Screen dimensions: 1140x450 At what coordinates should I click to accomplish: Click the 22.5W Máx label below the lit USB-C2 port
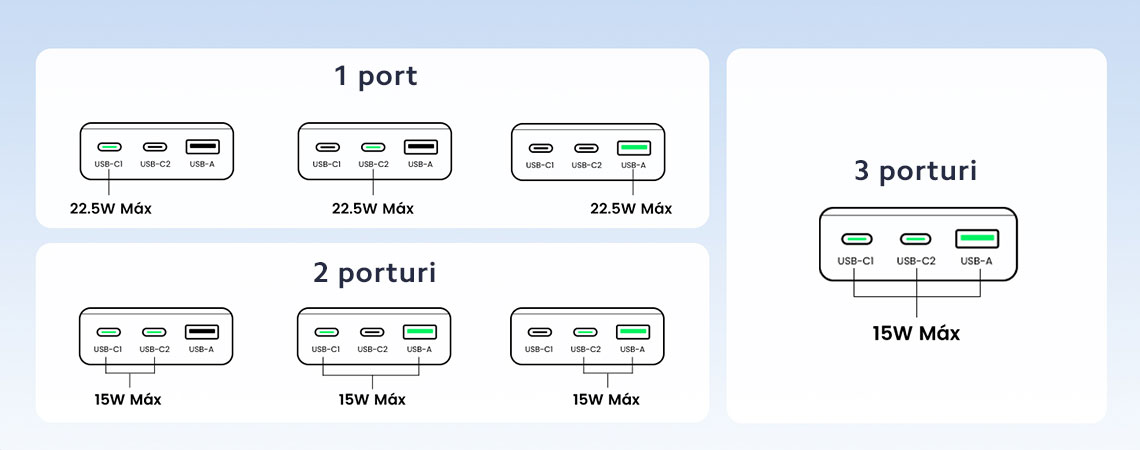[x=373, y=209]
